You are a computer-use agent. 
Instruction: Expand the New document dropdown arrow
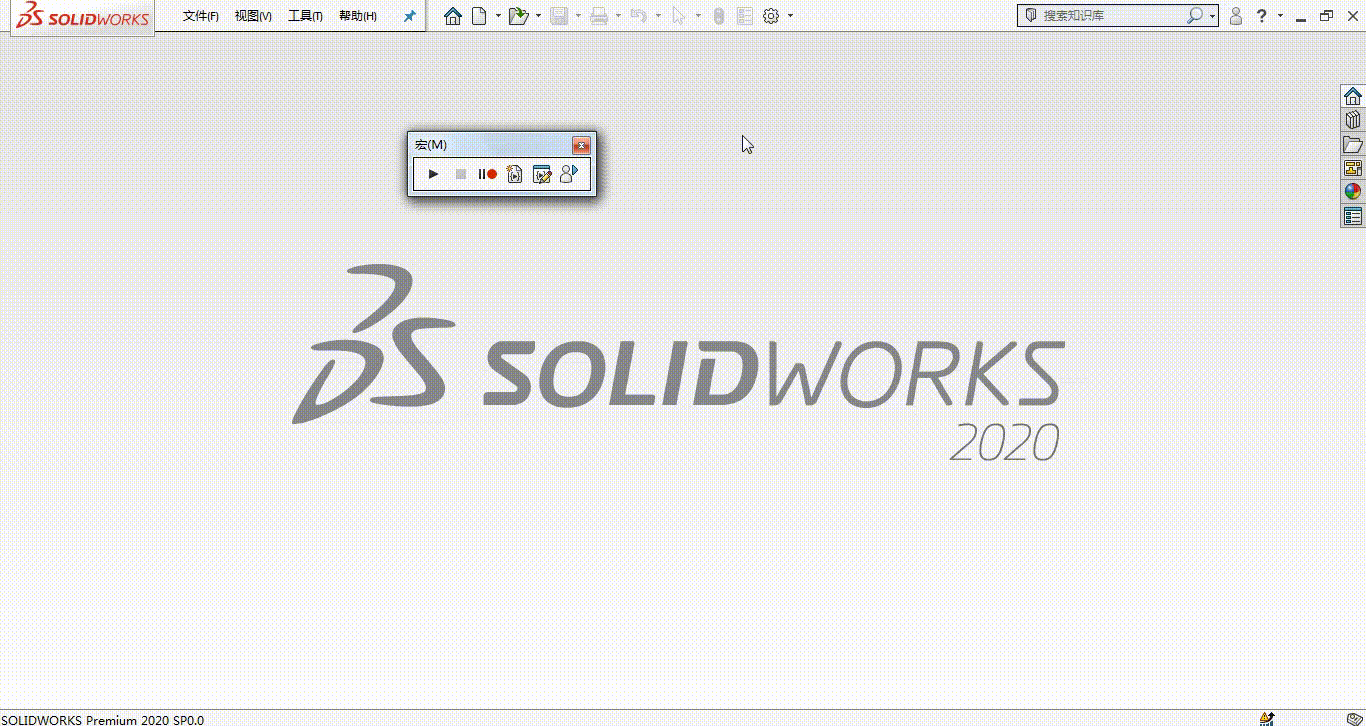(498, 16)
